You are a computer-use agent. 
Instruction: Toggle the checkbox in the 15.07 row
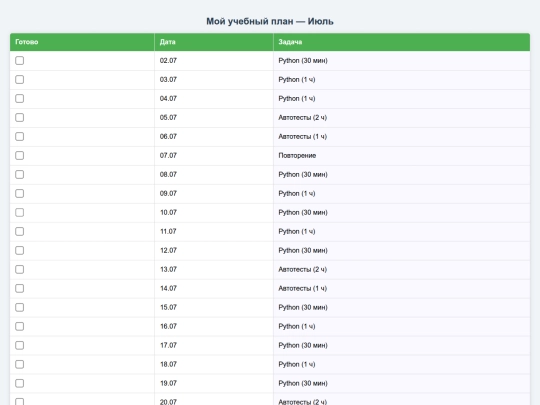20,307
